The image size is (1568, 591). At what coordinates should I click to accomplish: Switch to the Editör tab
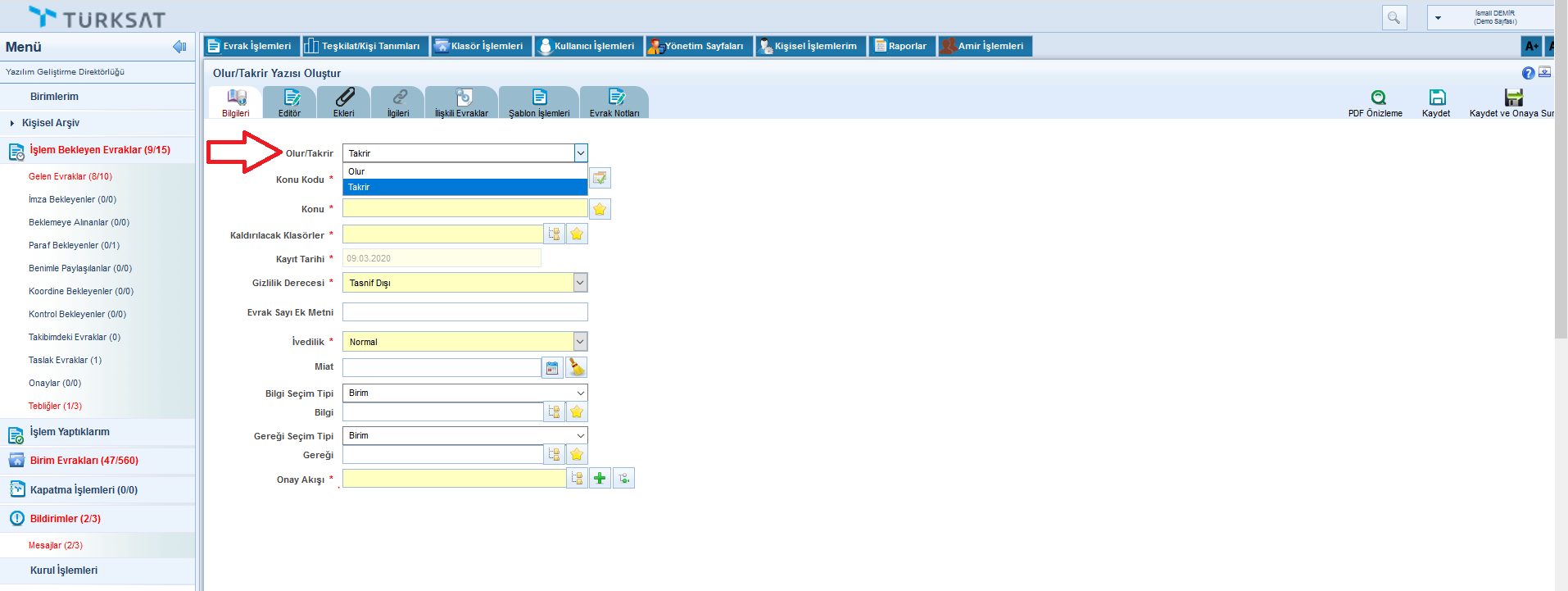tap(289, 102)
